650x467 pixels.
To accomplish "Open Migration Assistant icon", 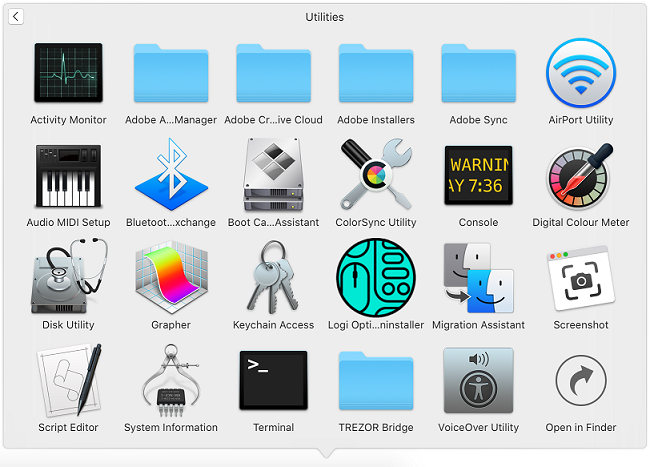I will [478, 278].
